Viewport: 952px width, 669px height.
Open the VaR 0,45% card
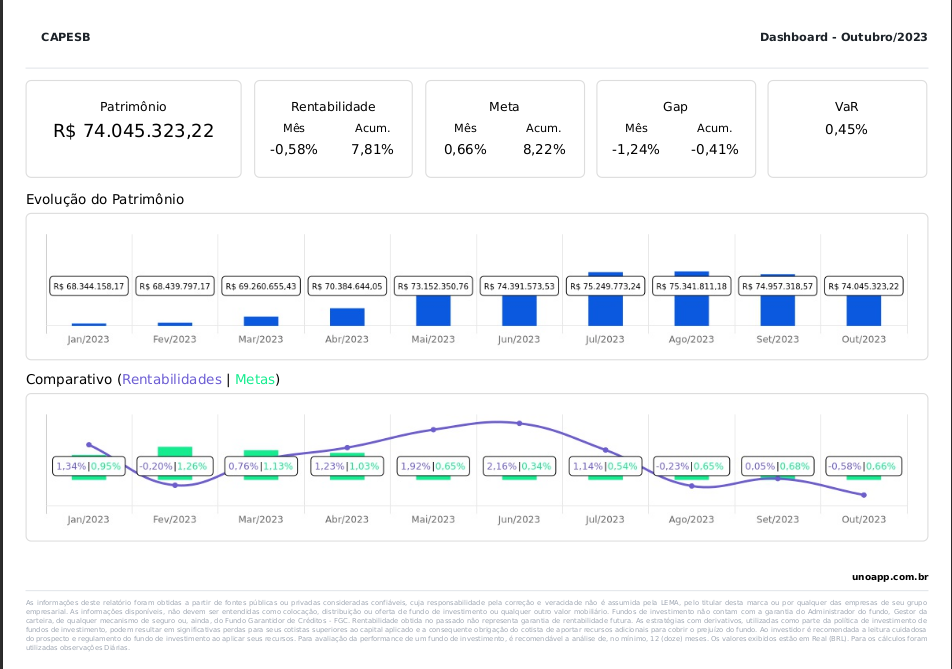pos(846,129)
